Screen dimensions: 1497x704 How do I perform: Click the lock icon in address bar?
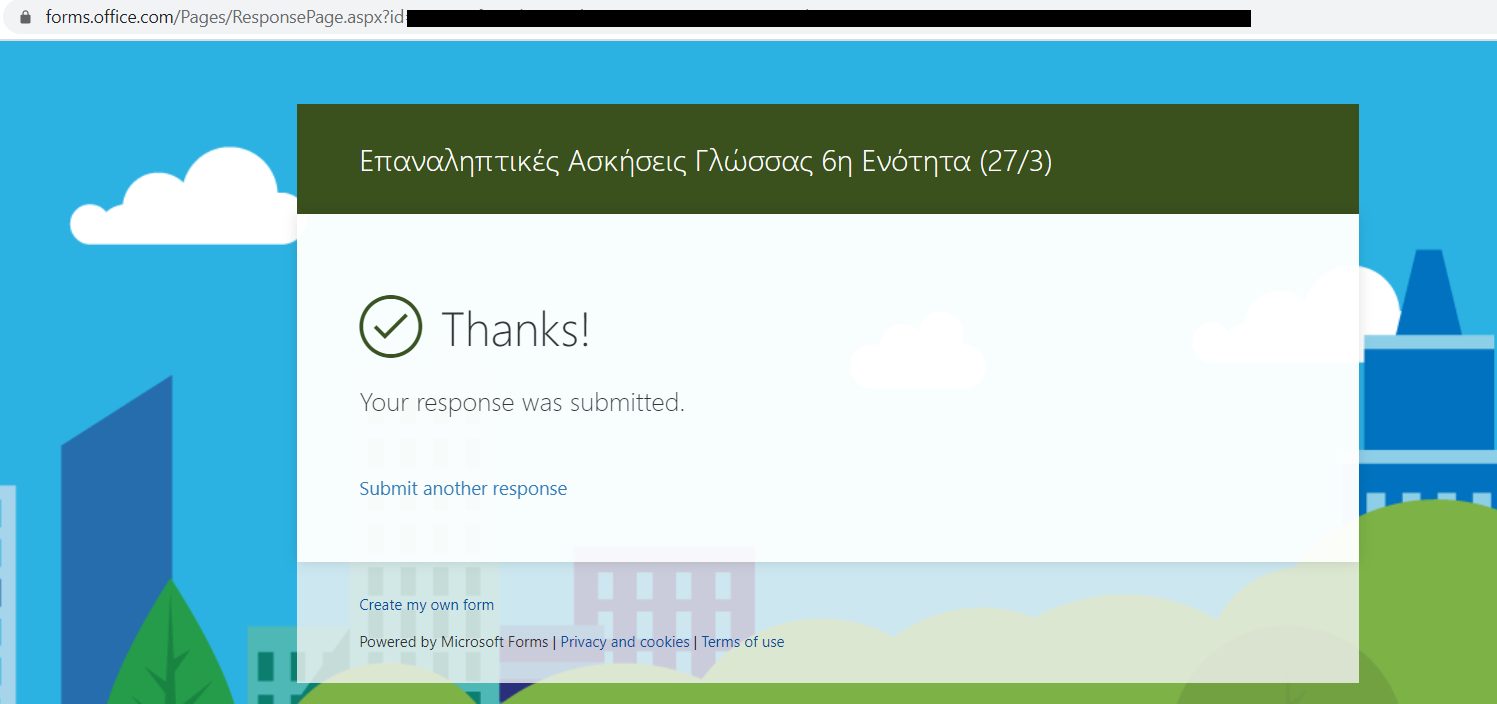pos(26,18)
